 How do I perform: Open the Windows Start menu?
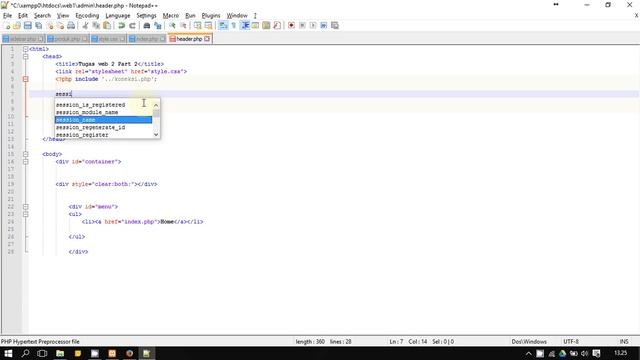point(8,353)
